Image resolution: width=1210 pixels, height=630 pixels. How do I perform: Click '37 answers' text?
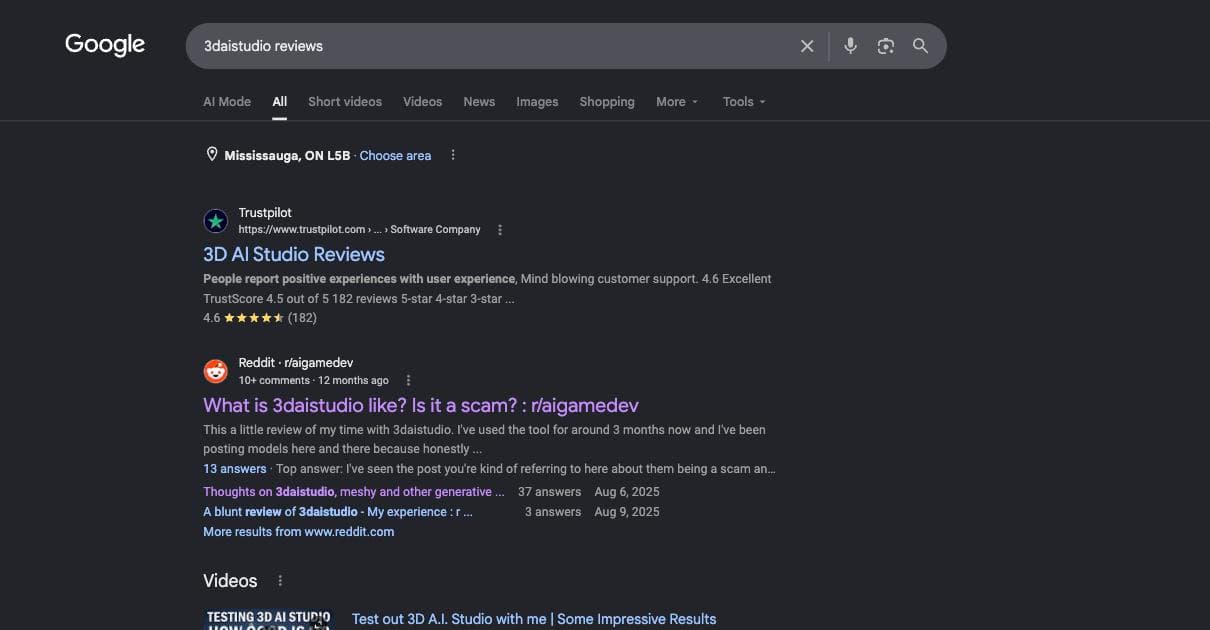pyautogui.click(x=549, y=492)
